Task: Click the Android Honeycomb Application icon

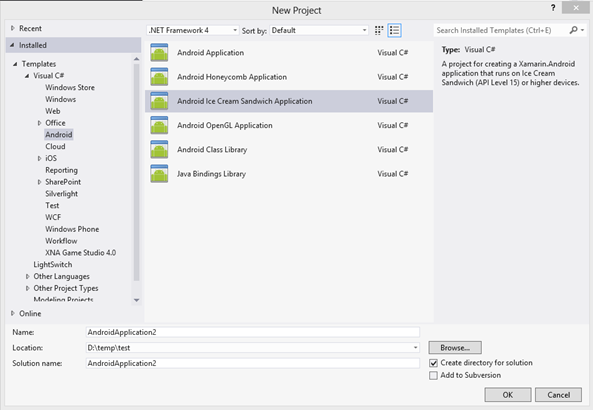Action: [x=159, y=77]
